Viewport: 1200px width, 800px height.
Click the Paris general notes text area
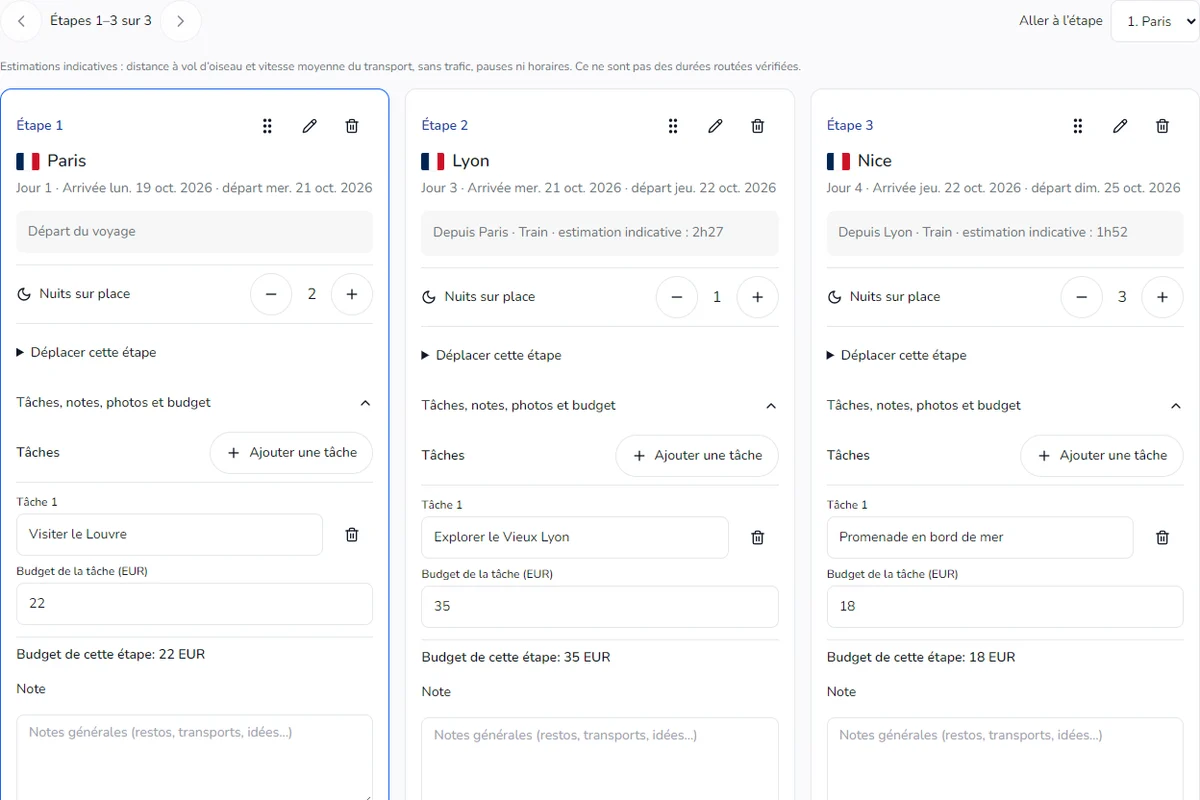click(195, 757)
